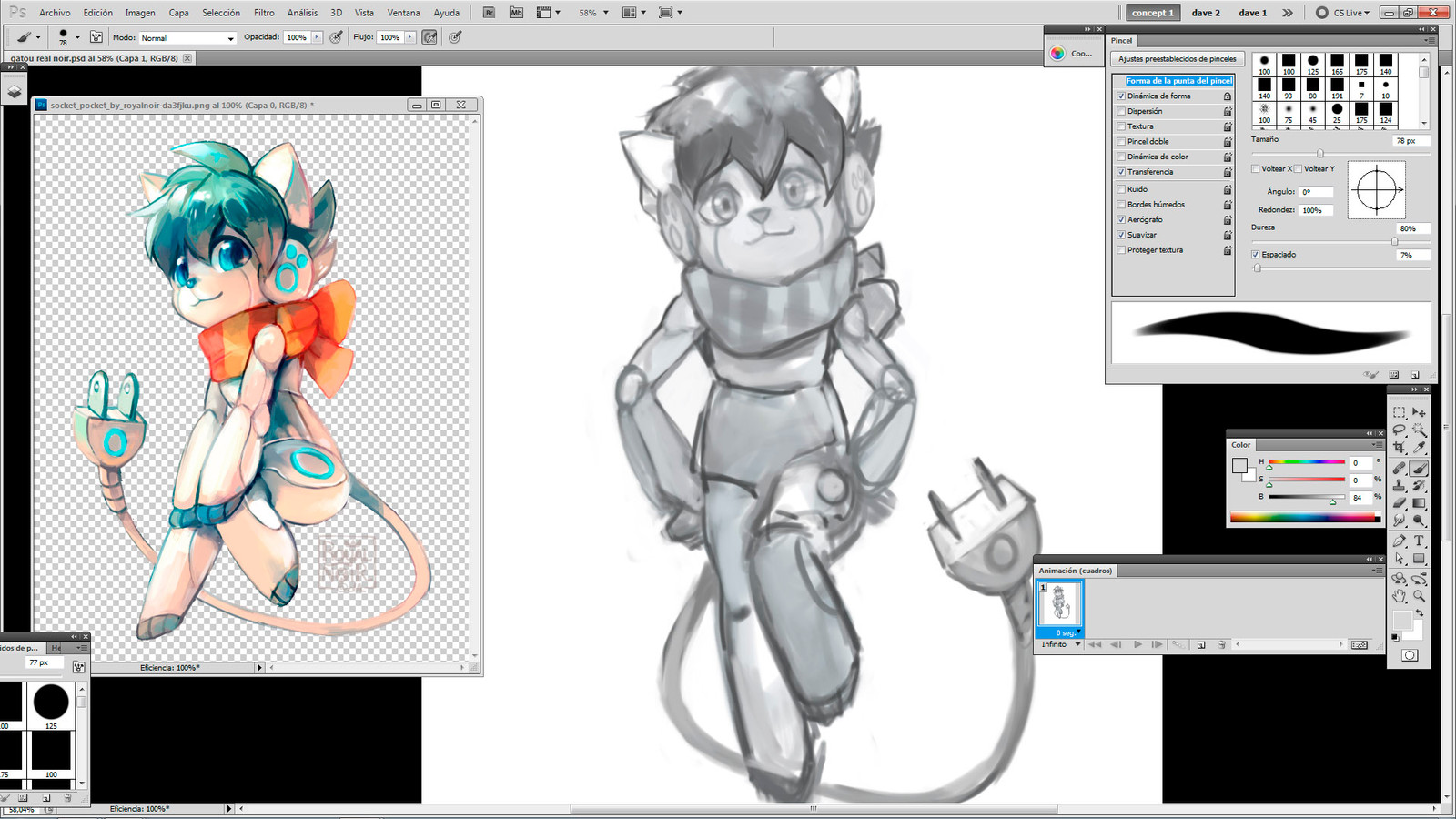Viewport: 1456px width, 819px height.
Task: Select the Gradient tool
Action: coord(1419,502)
